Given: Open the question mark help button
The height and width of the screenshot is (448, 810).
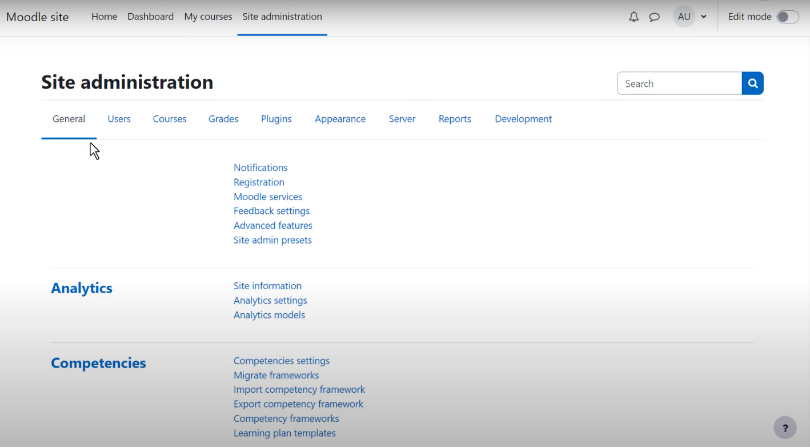Looking at the screenshot, I should [785, 427].
